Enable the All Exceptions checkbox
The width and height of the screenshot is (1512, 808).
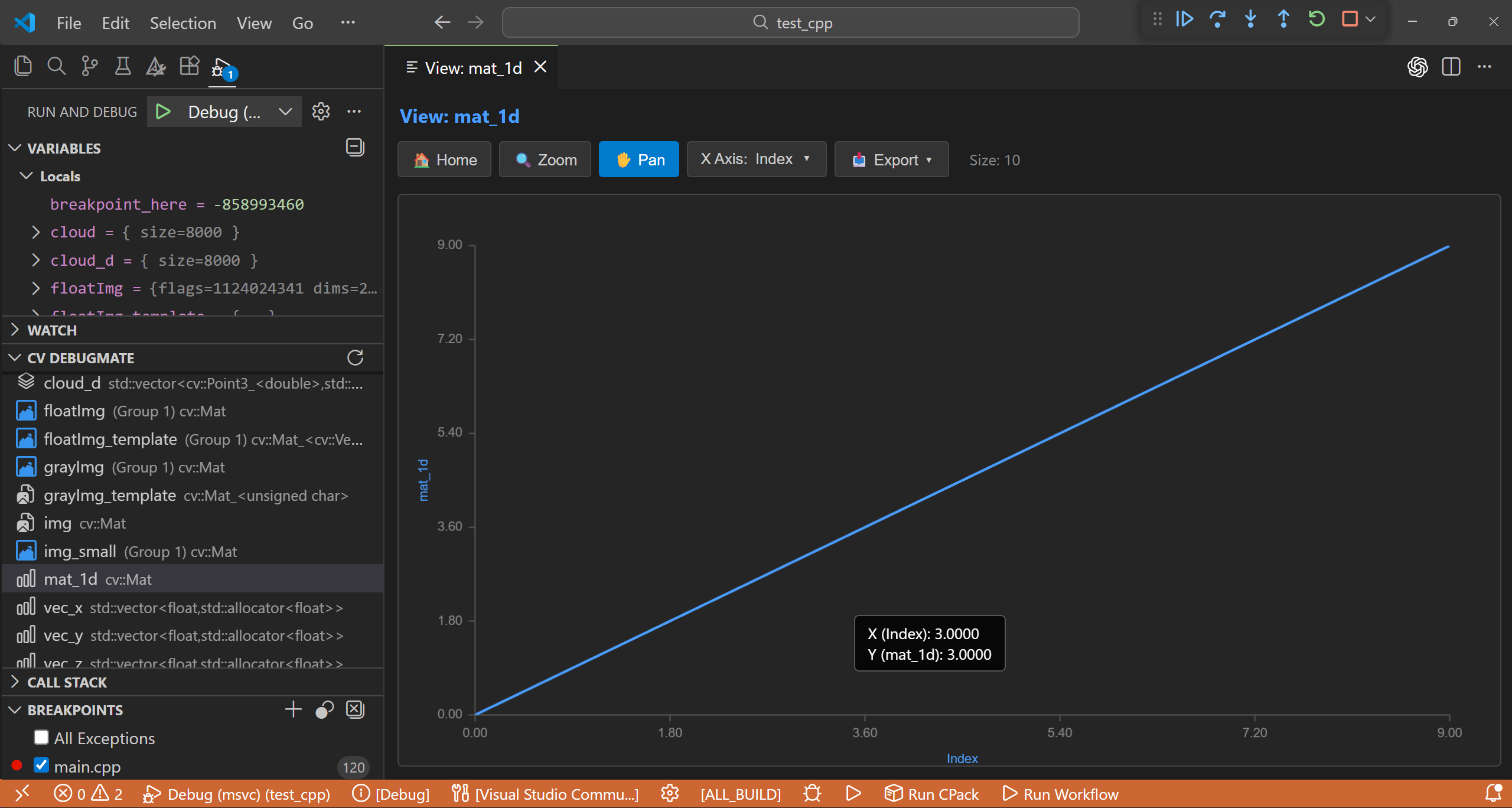pos(41,737)
